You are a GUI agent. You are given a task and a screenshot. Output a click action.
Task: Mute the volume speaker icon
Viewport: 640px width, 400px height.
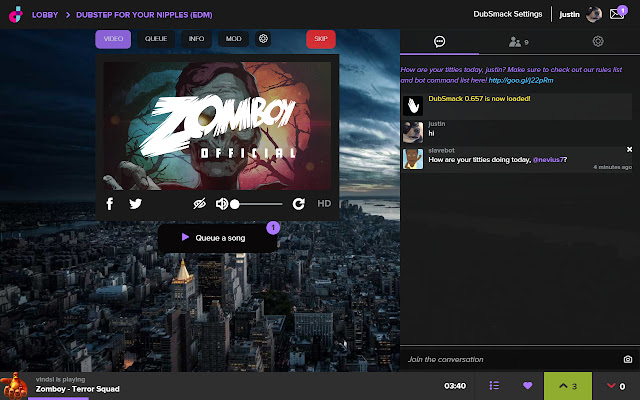pyautogui.click(x=221, y=204)
